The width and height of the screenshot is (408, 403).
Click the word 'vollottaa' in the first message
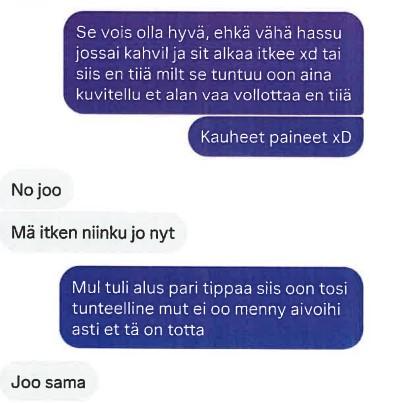click(267, 95)
